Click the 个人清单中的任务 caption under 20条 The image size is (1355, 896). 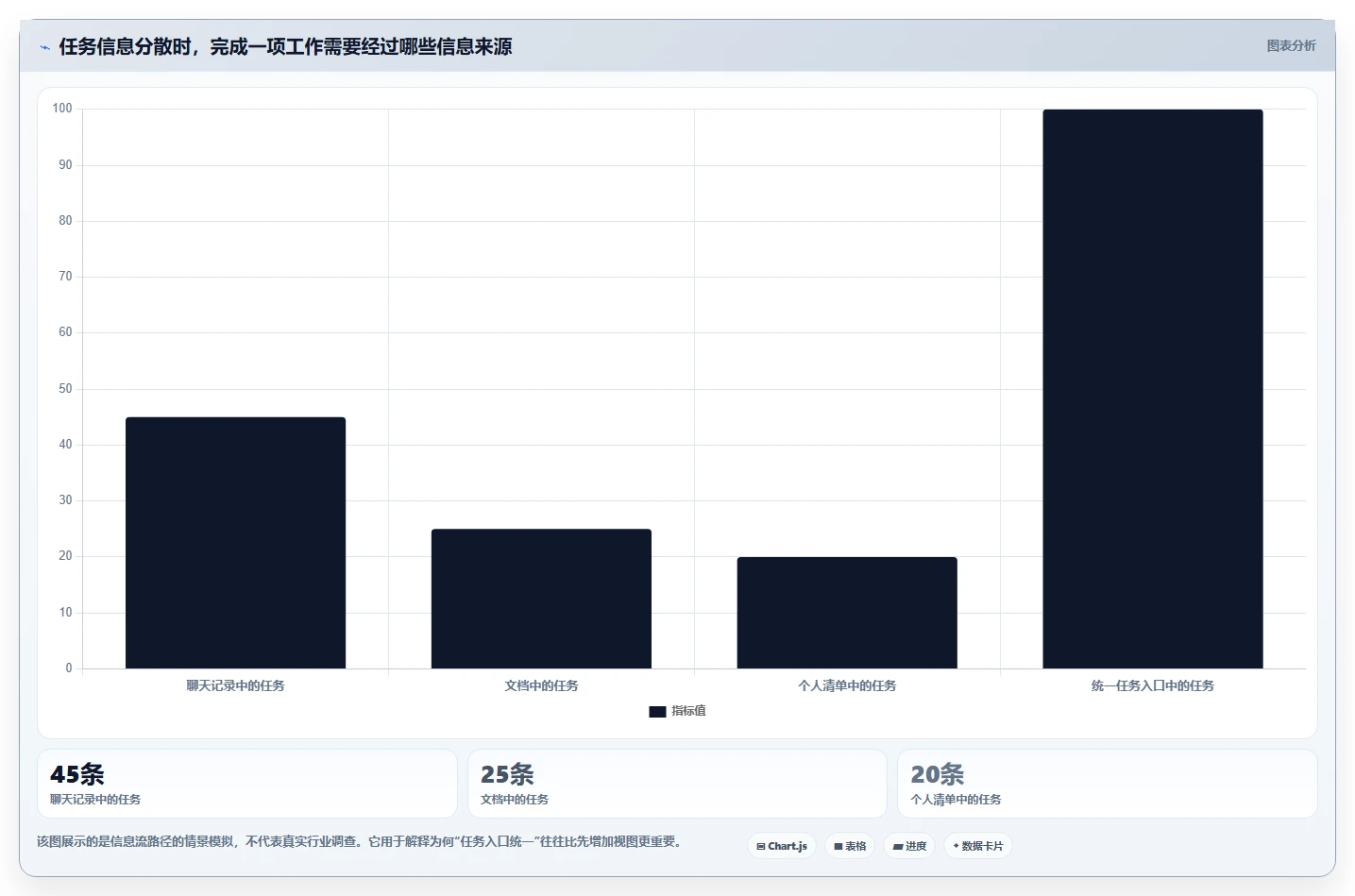pyautogui.click(x=956, y=799)
